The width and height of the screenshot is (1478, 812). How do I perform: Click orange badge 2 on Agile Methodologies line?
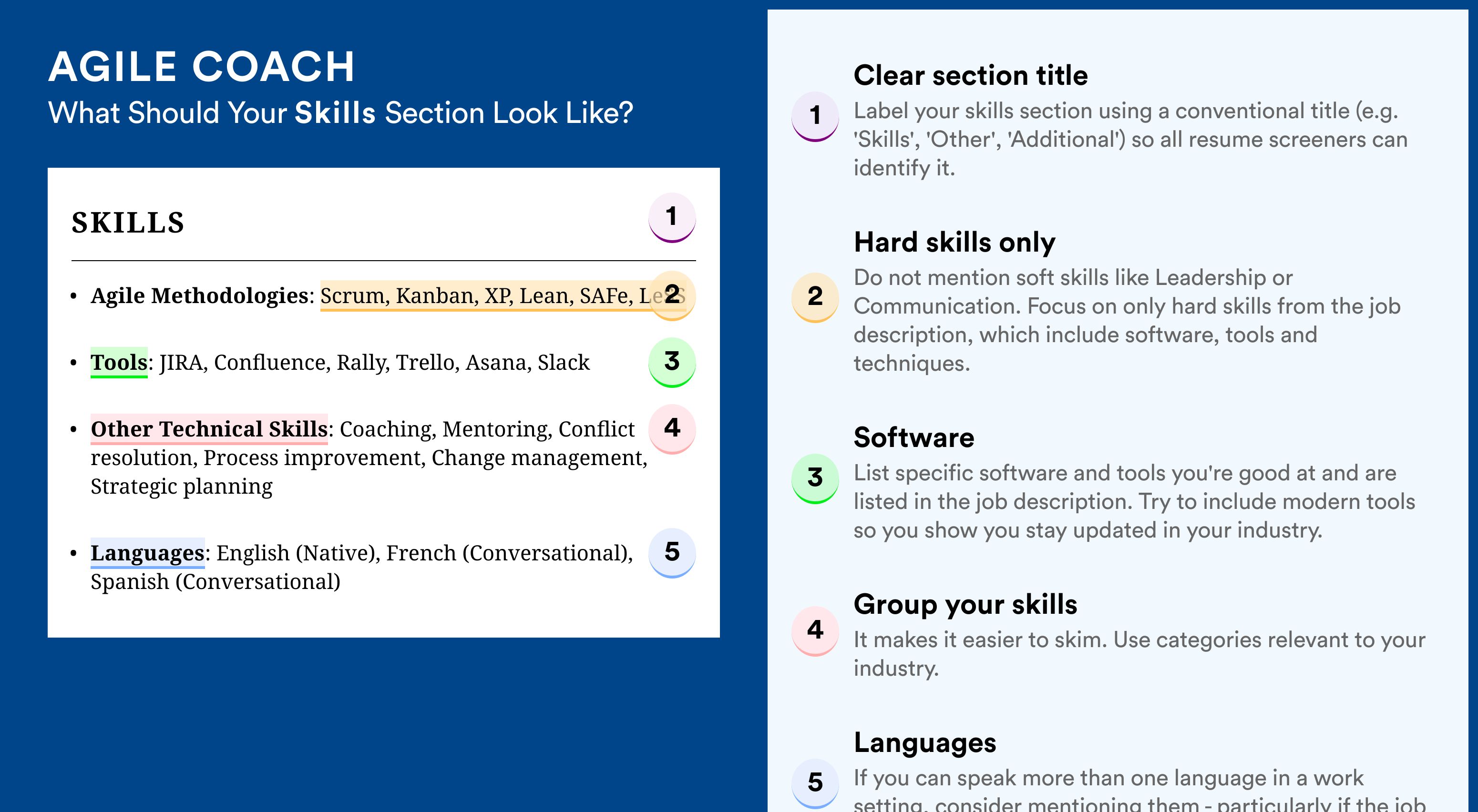tap(672, 295)
